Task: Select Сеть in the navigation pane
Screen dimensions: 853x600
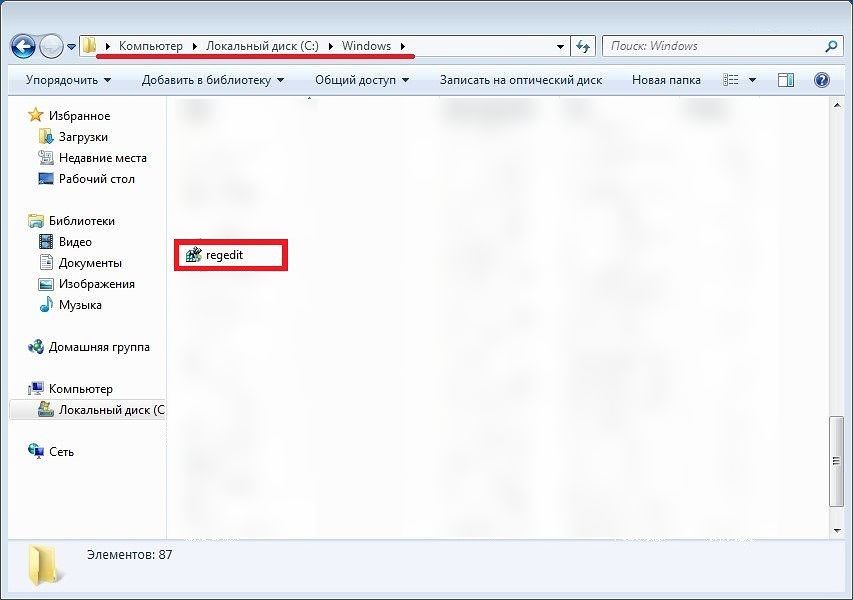Action: (61, 452)
